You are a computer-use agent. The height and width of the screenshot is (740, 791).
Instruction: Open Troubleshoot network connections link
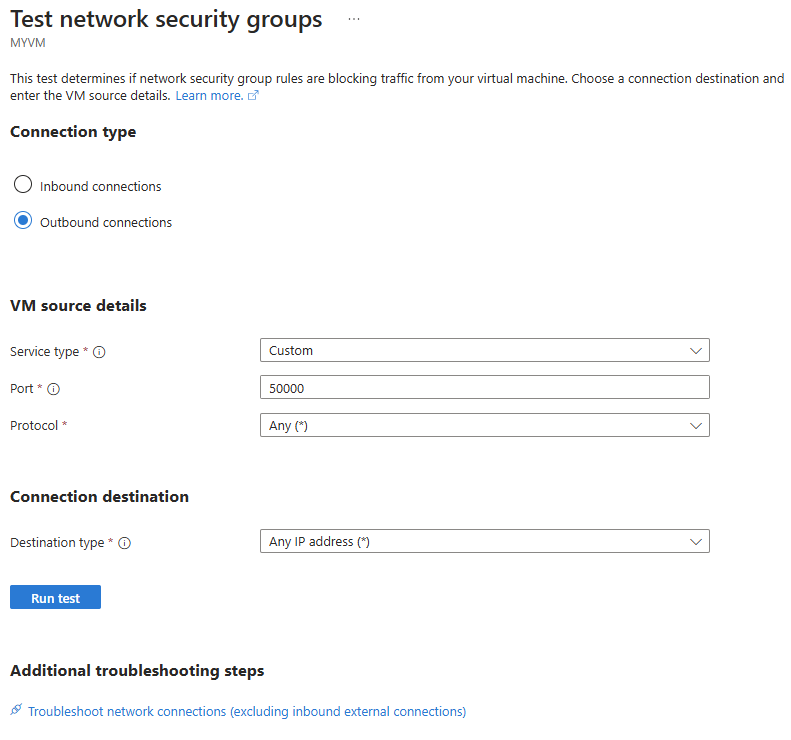[247, 712]
